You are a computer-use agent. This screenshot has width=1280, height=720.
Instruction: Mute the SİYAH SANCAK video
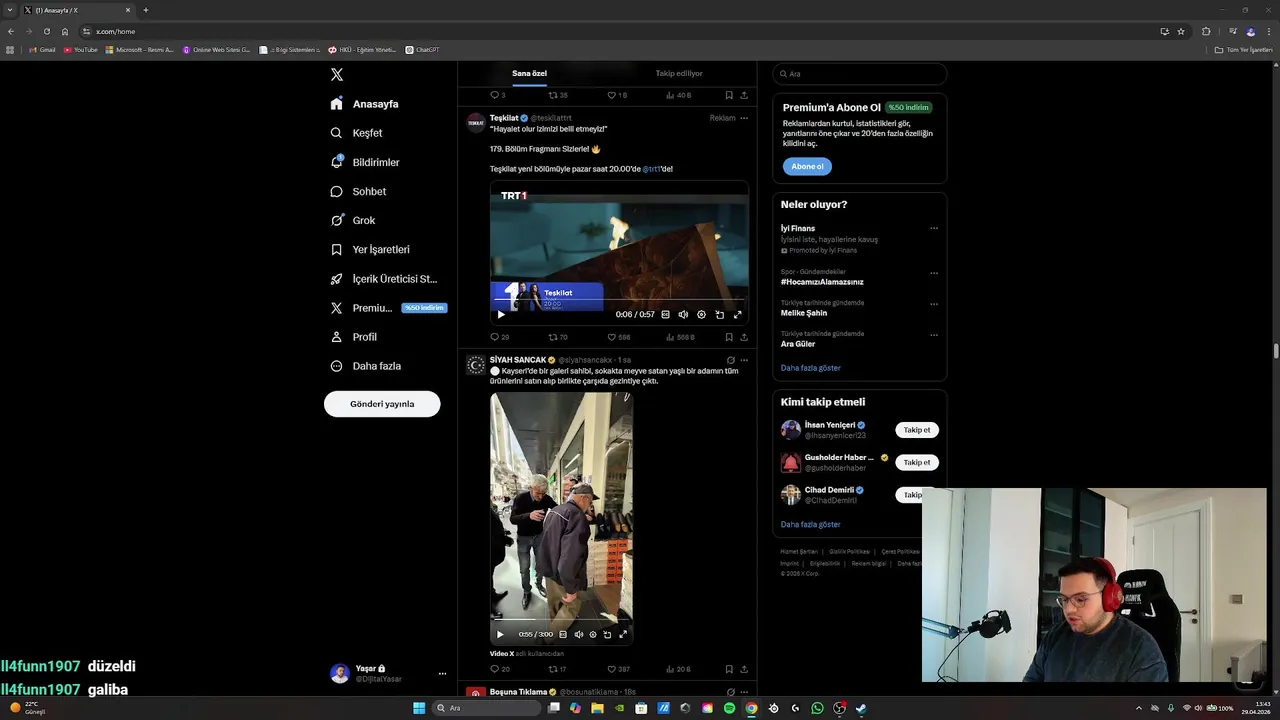[578, 634]
